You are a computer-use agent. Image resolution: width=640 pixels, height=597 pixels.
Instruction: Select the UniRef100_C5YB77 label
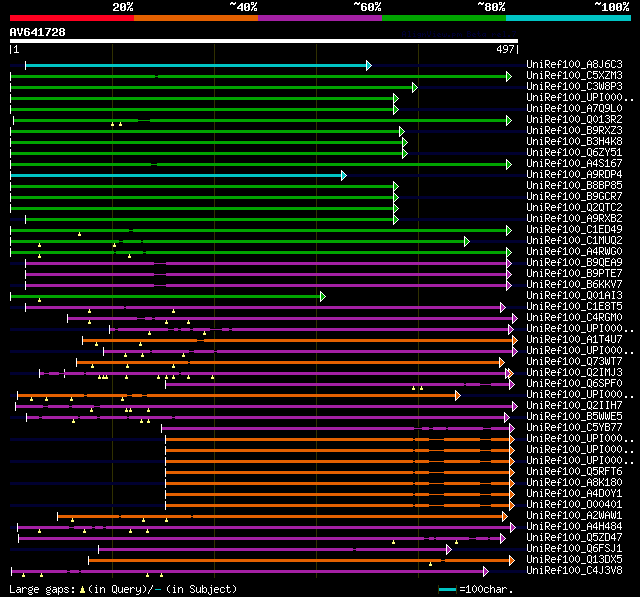tap(574, 428)
